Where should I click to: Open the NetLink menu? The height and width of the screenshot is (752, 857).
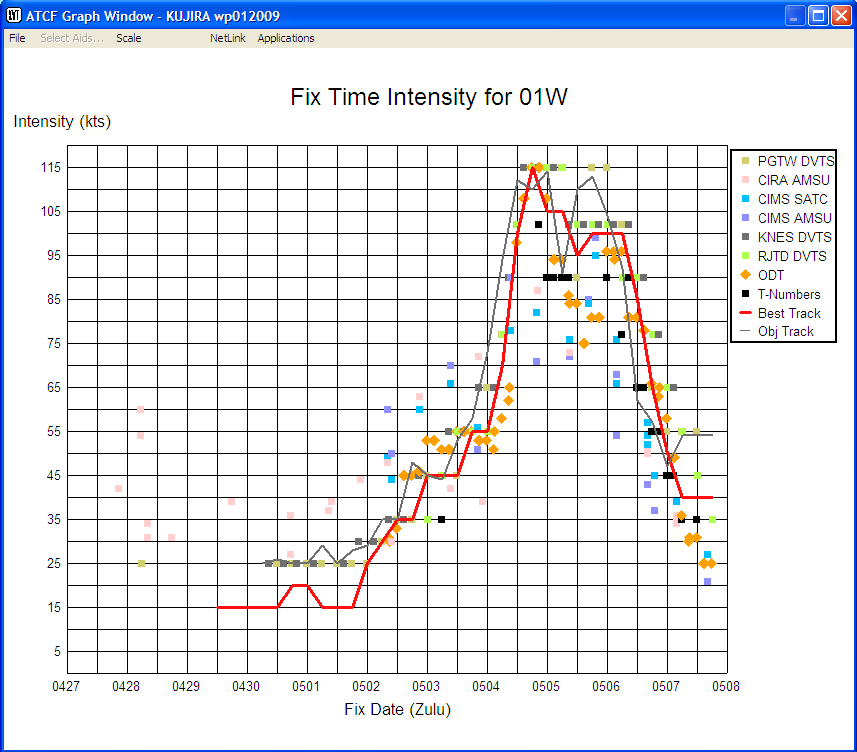(227, 38)
